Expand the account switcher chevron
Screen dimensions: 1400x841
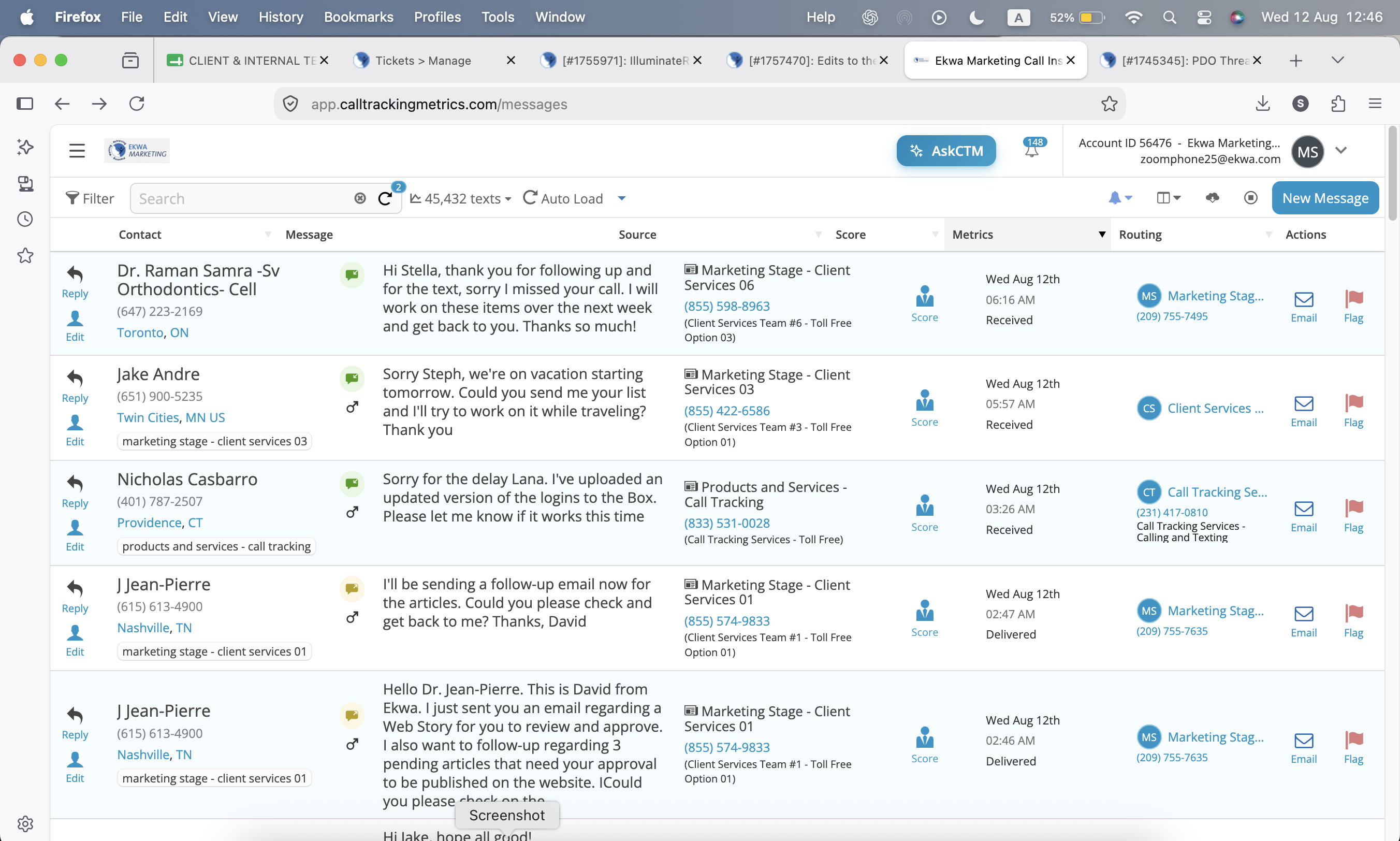click(x=1340, y=151)
